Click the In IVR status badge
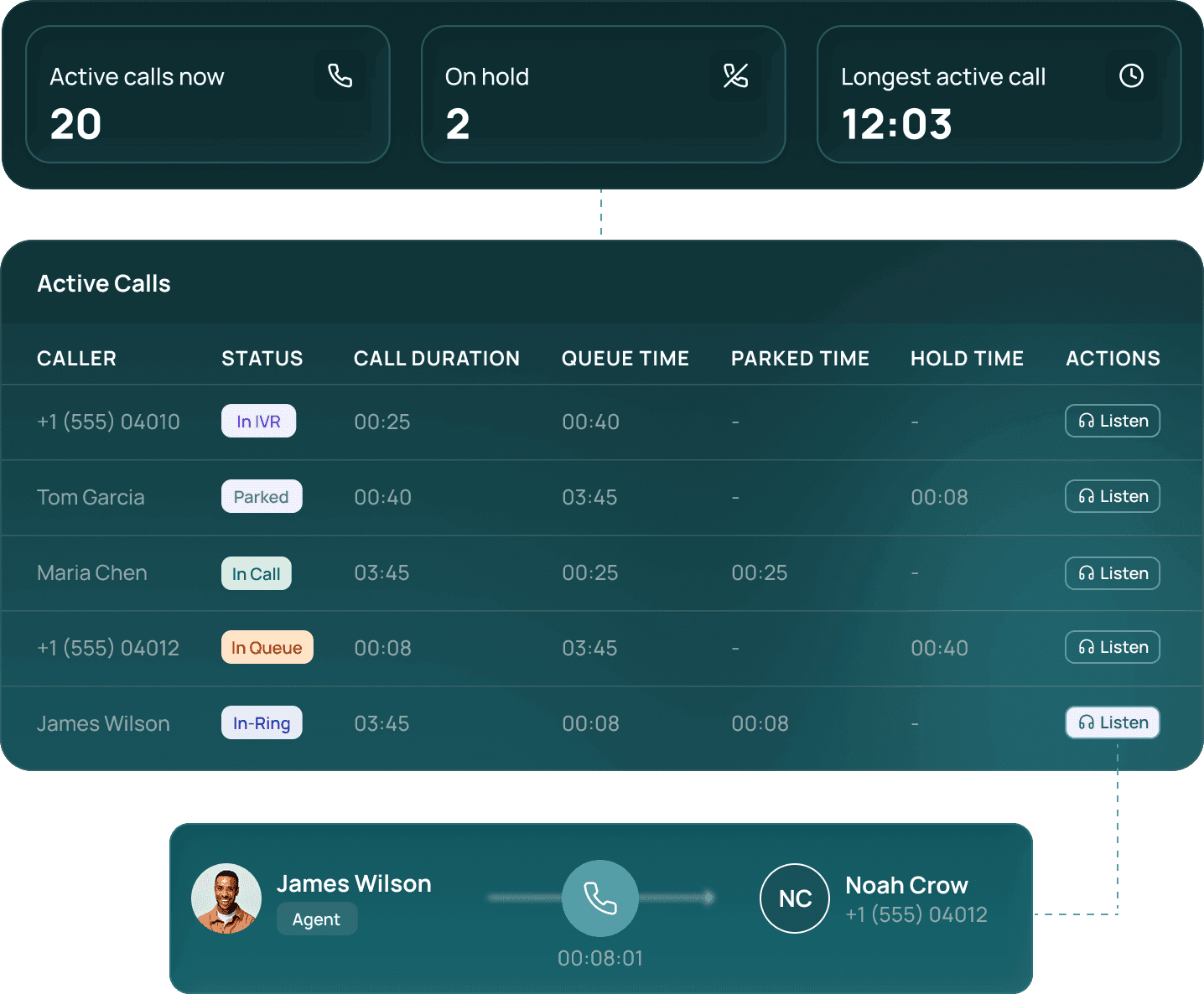Screen dimensions: 1204x994 pos(258,421)
